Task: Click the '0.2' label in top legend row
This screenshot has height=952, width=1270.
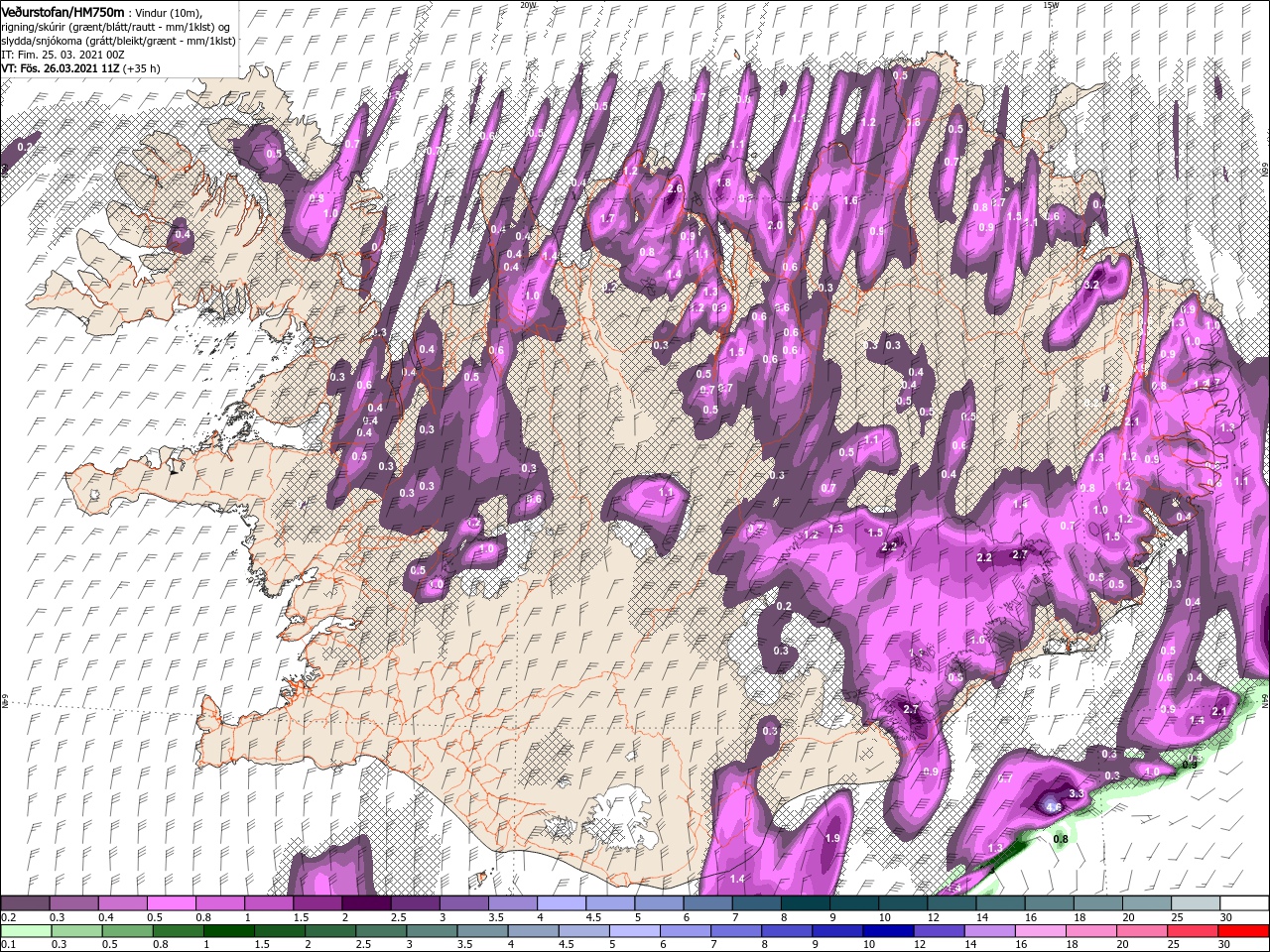Action: click(8, 917)
